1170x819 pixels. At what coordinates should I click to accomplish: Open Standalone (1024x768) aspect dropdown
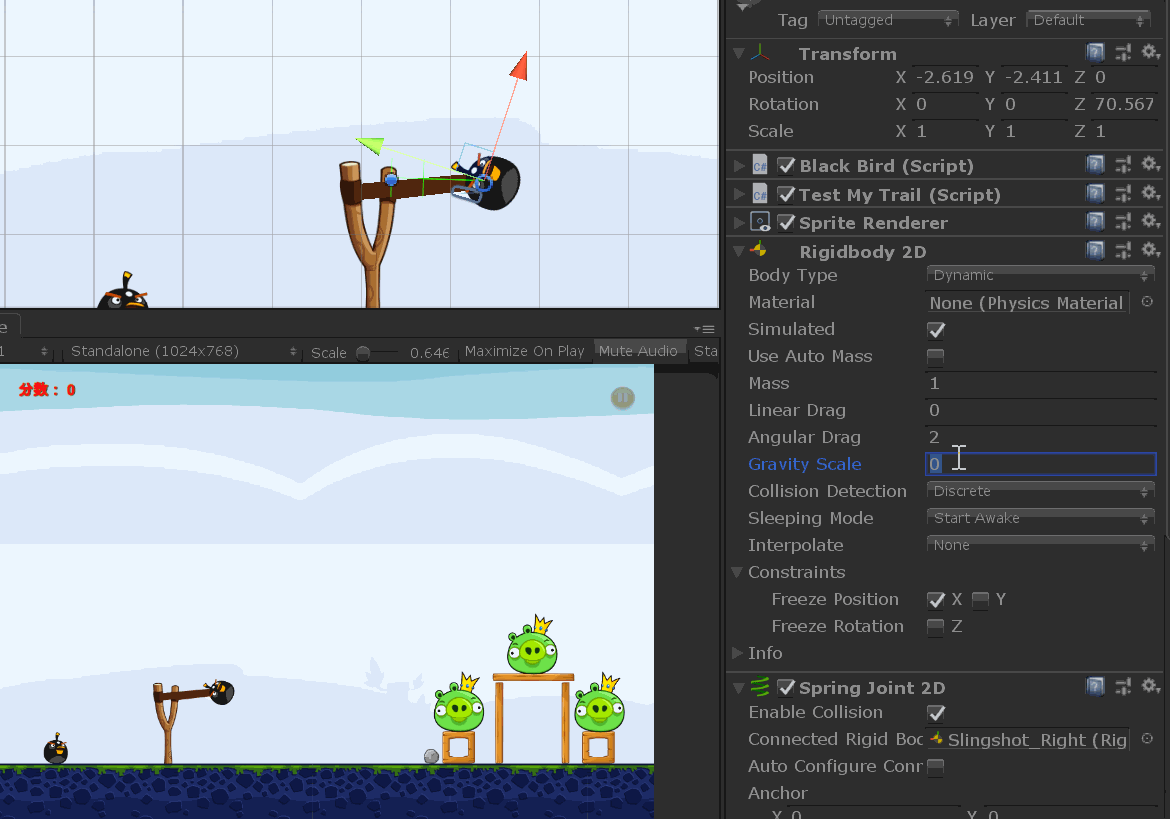[x=182, y=351]
